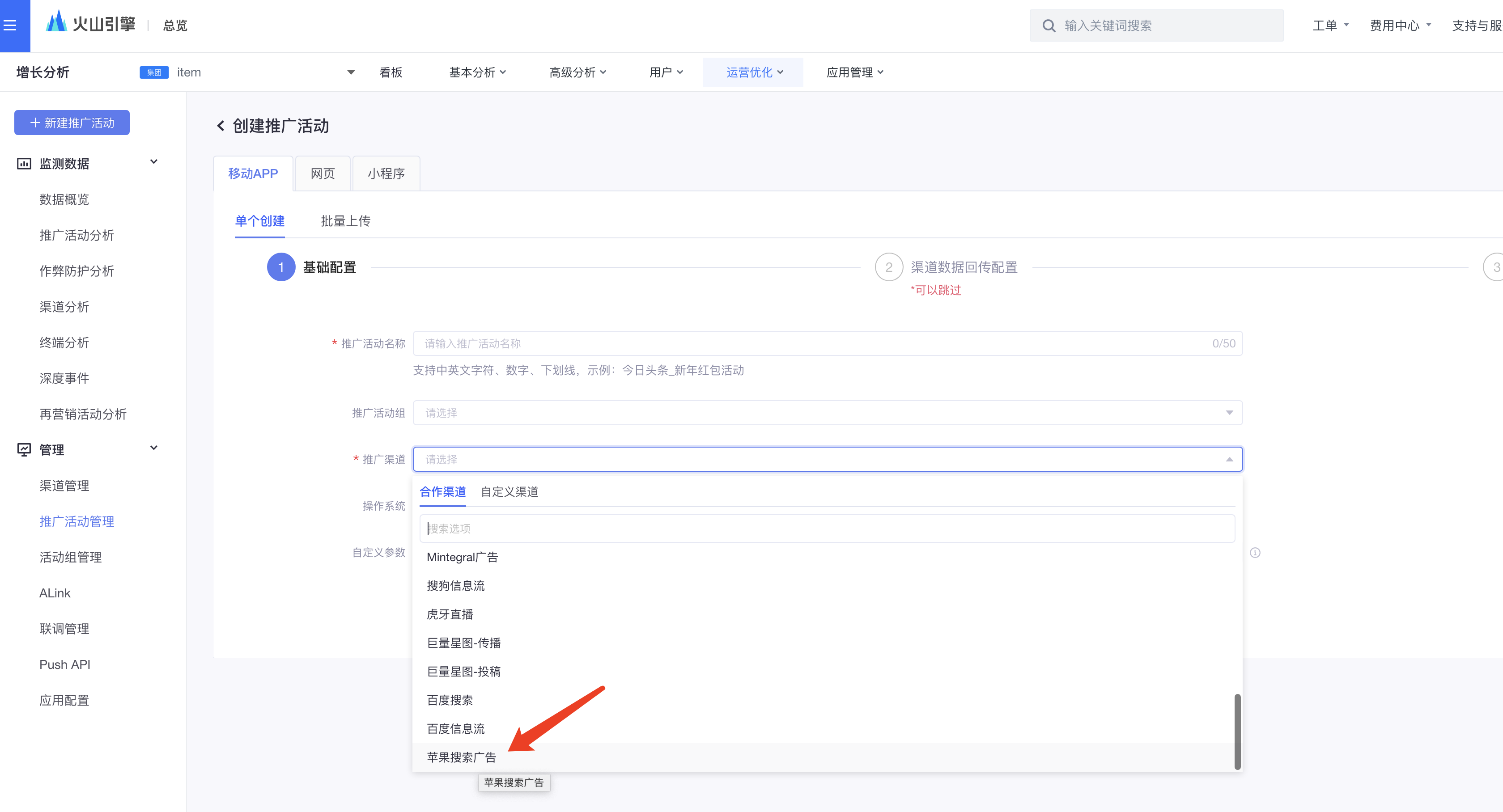Open Push API in sidebar
This screenshot has height=812, width=1503.
[x=65, y=664]
